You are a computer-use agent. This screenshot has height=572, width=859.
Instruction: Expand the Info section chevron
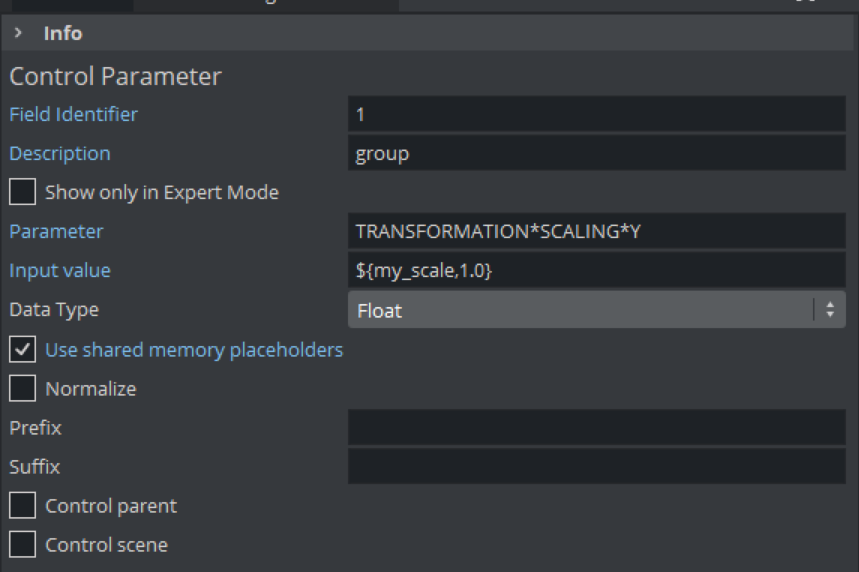[19, 33]
